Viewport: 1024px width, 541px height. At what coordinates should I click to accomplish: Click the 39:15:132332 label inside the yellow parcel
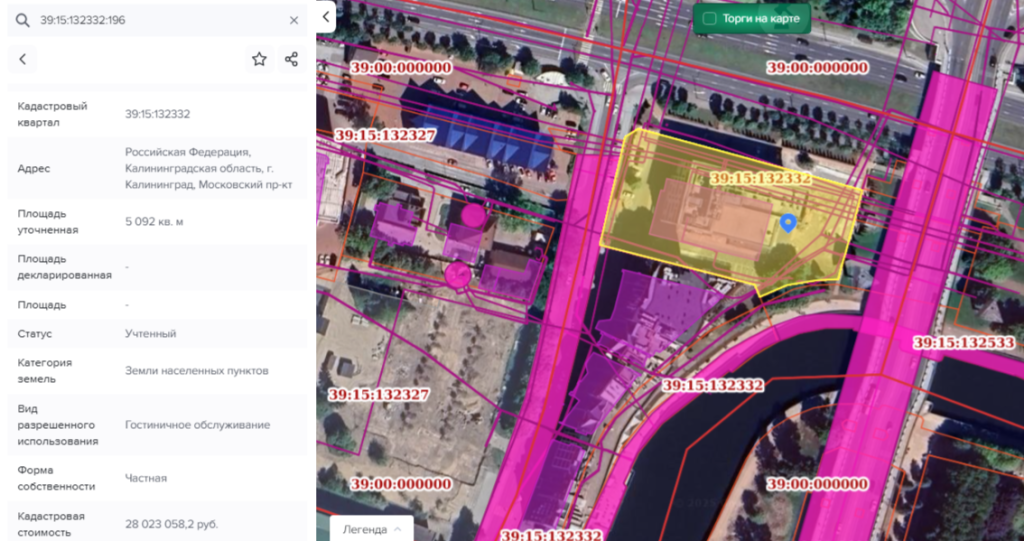pyautogui.click(x=759, y=178)
